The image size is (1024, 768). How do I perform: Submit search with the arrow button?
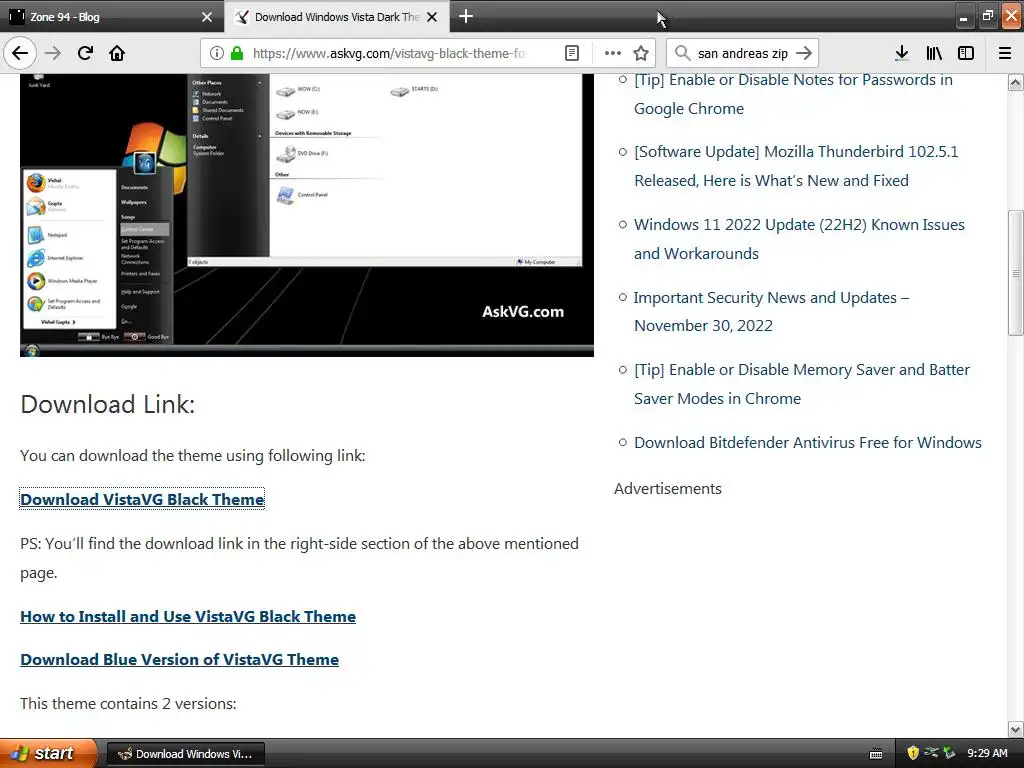click(805, 53)
